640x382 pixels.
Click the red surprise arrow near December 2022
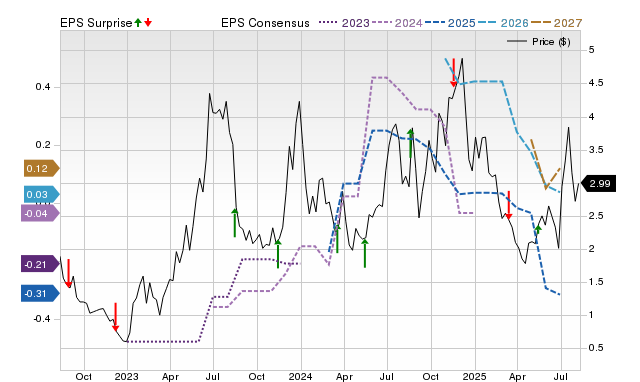click(116, 317)
